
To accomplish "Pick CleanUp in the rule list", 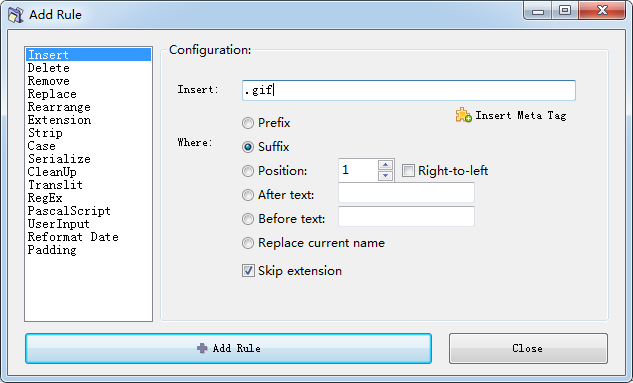I will click(x=88, y=172).
